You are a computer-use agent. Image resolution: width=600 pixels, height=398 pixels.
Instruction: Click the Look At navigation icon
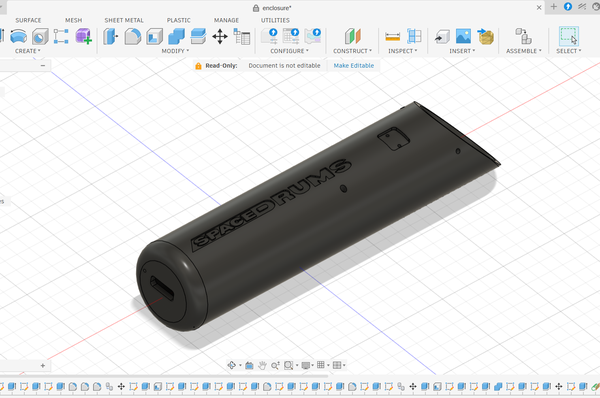(x=249, y=365)
